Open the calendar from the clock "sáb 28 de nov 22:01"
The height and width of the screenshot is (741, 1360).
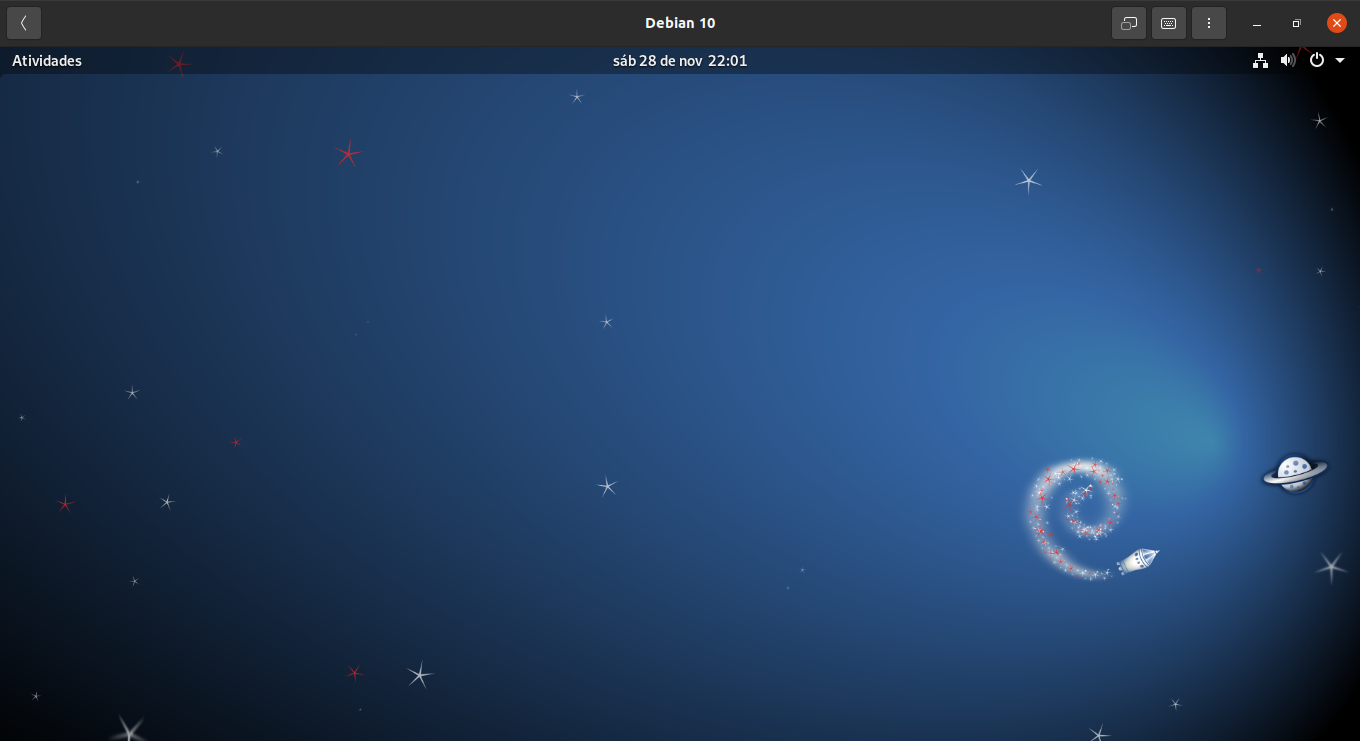[x=680, y=61]
